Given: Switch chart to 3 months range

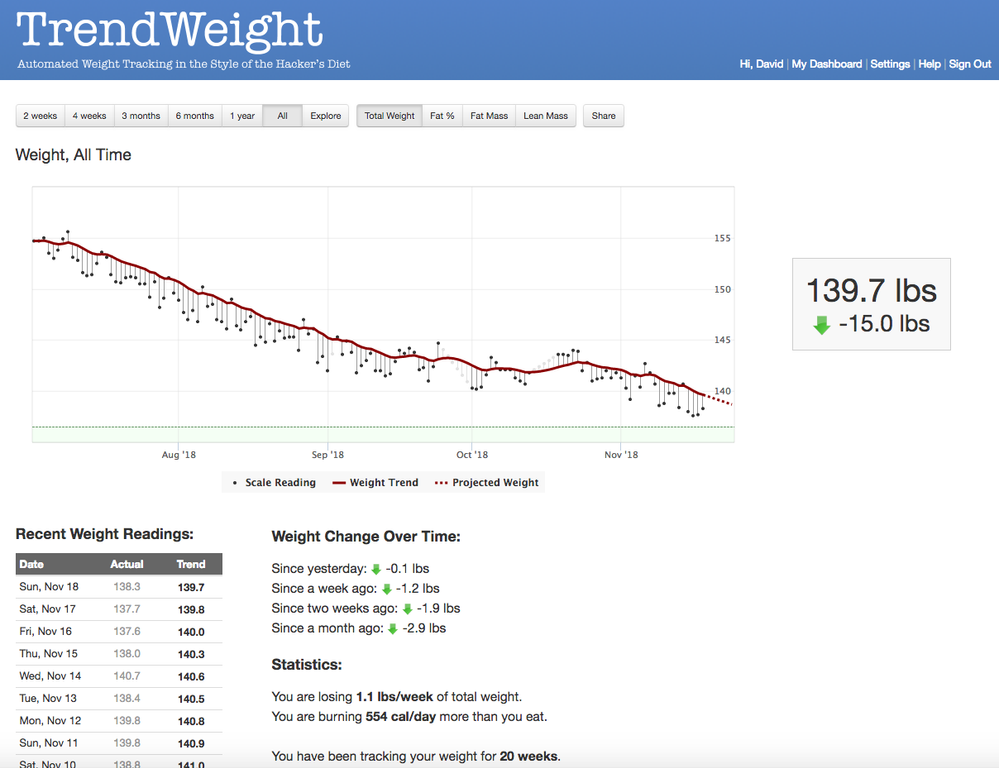Looking at the screenshot, I should click(x=141, y=116).
